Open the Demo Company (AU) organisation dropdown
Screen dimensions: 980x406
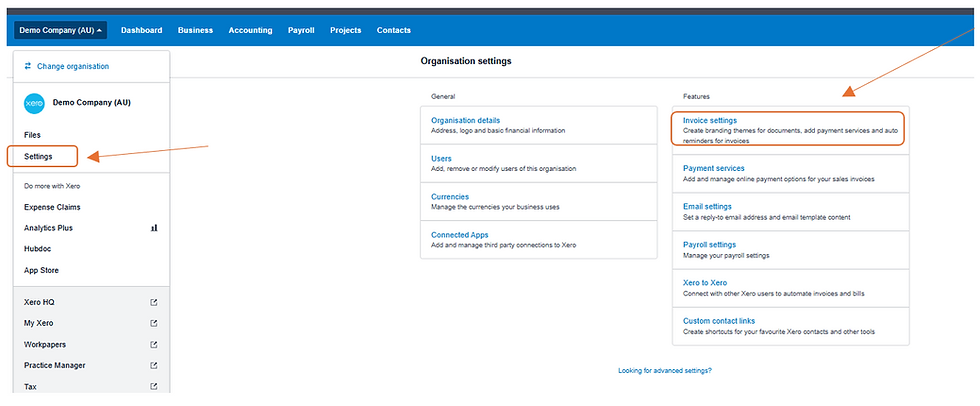[x=61, y=30]
